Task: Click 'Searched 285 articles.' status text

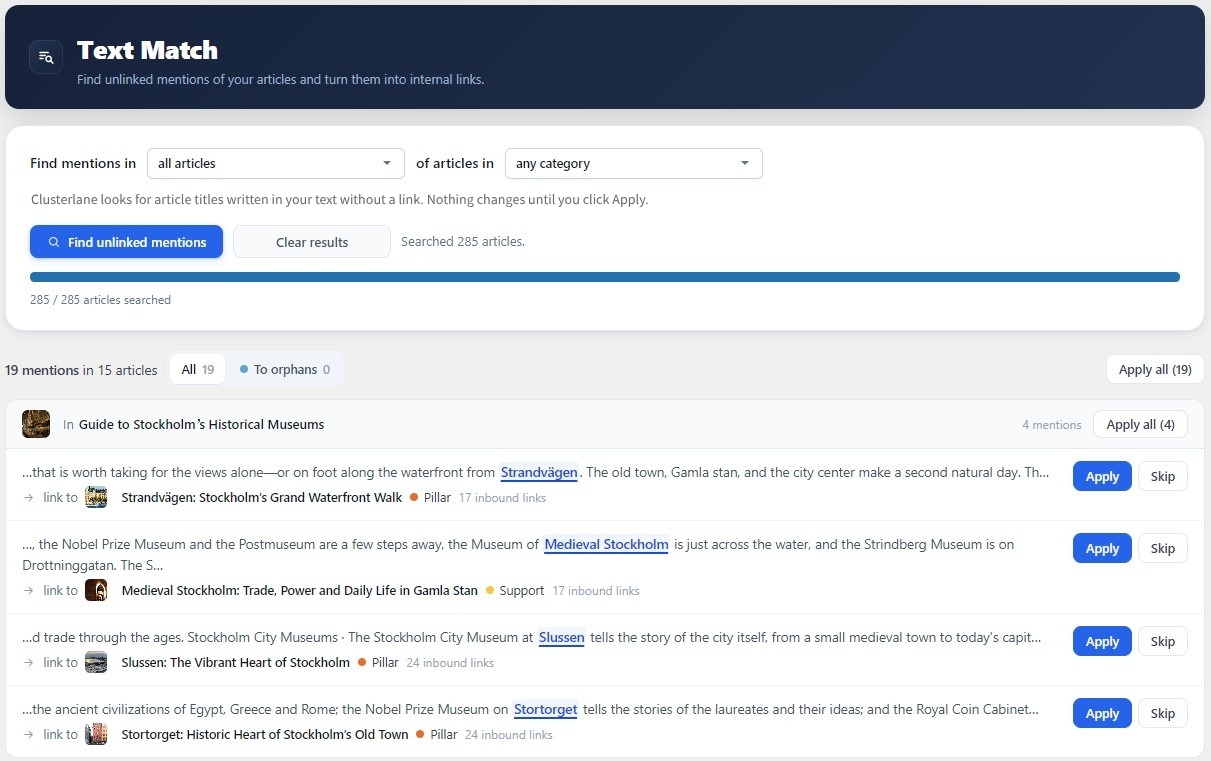Action: click(x=463, y=241)
